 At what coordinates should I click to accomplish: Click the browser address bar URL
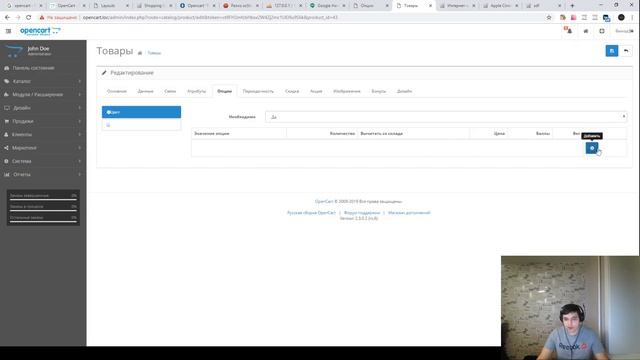210,18
